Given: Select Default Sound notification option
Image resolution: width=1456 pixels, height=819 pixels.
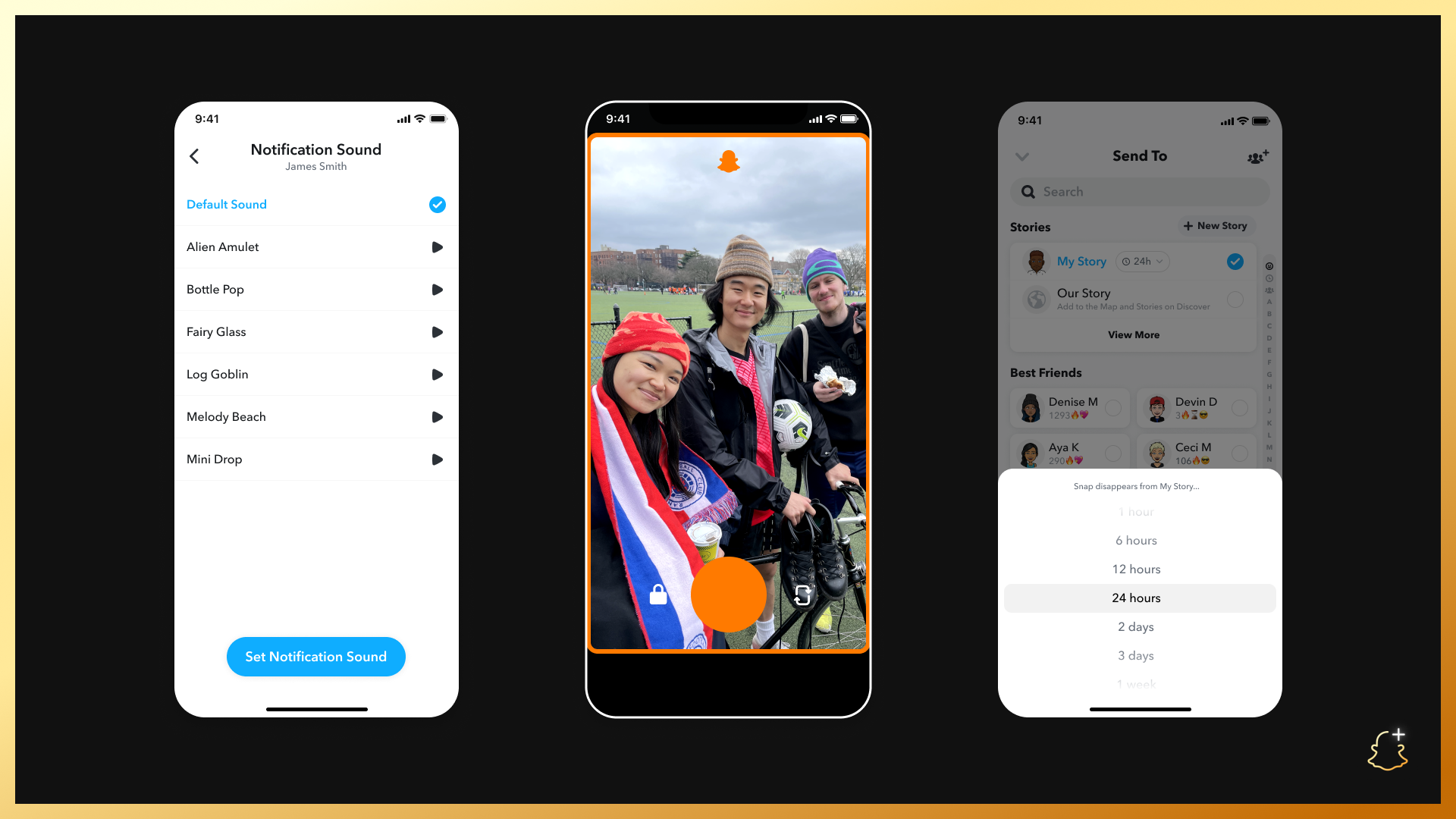Looking at the screenshot, I should click(314, 204).
